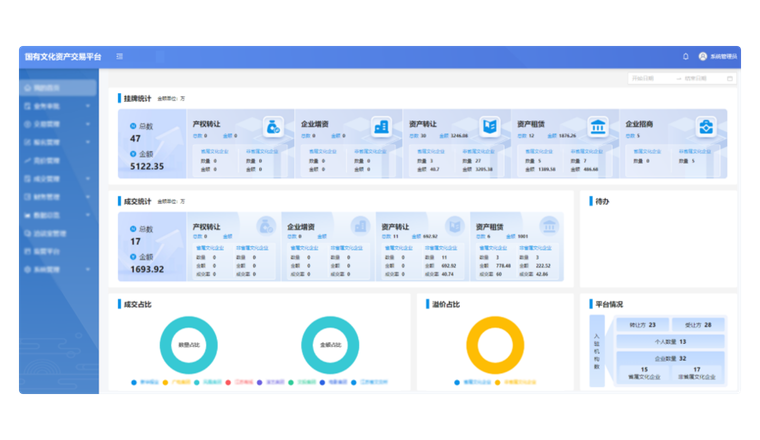This screenshot has width=760, height=440.
Task: Click the sidebar collapse hamburger icon
Action: [x=120, y=56]
